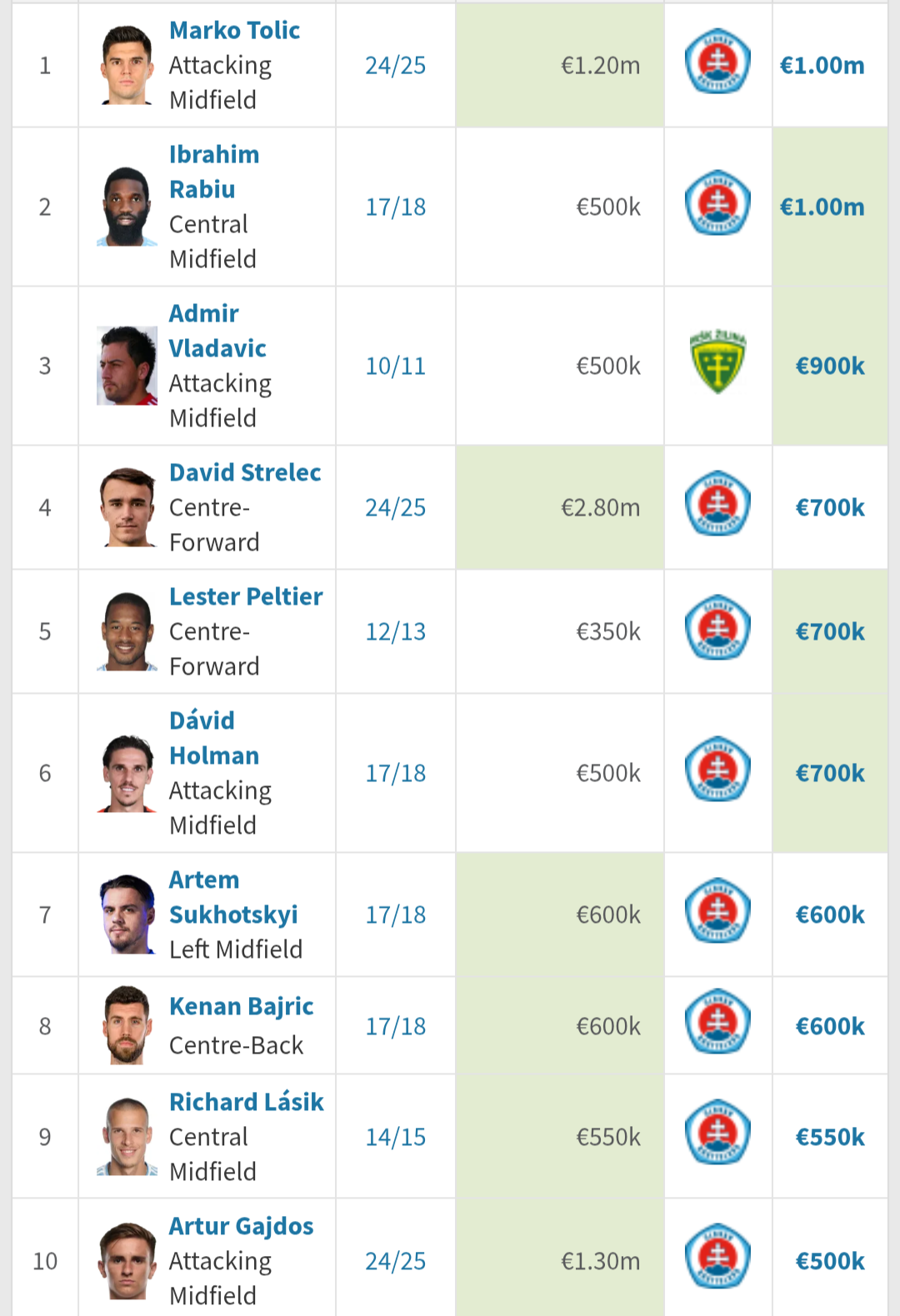Click Artem Sukhotskyi's player photo
900x1316 pixels.
click(x=127, y=914)
